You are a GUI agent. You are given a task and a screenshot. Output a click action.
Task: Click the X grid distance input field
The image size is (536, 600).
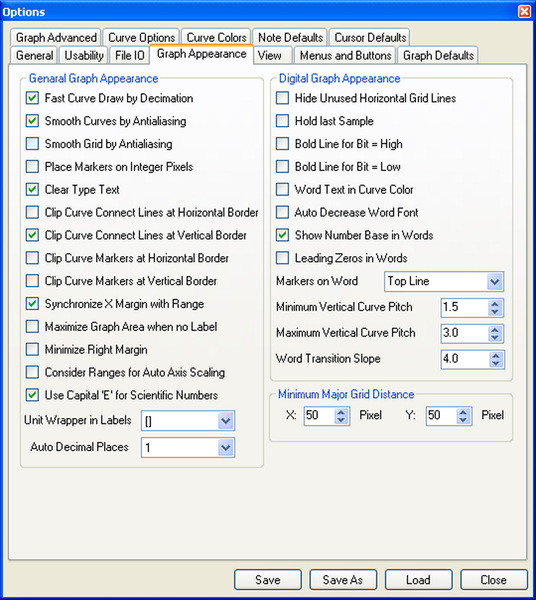(x=319, y=416)
